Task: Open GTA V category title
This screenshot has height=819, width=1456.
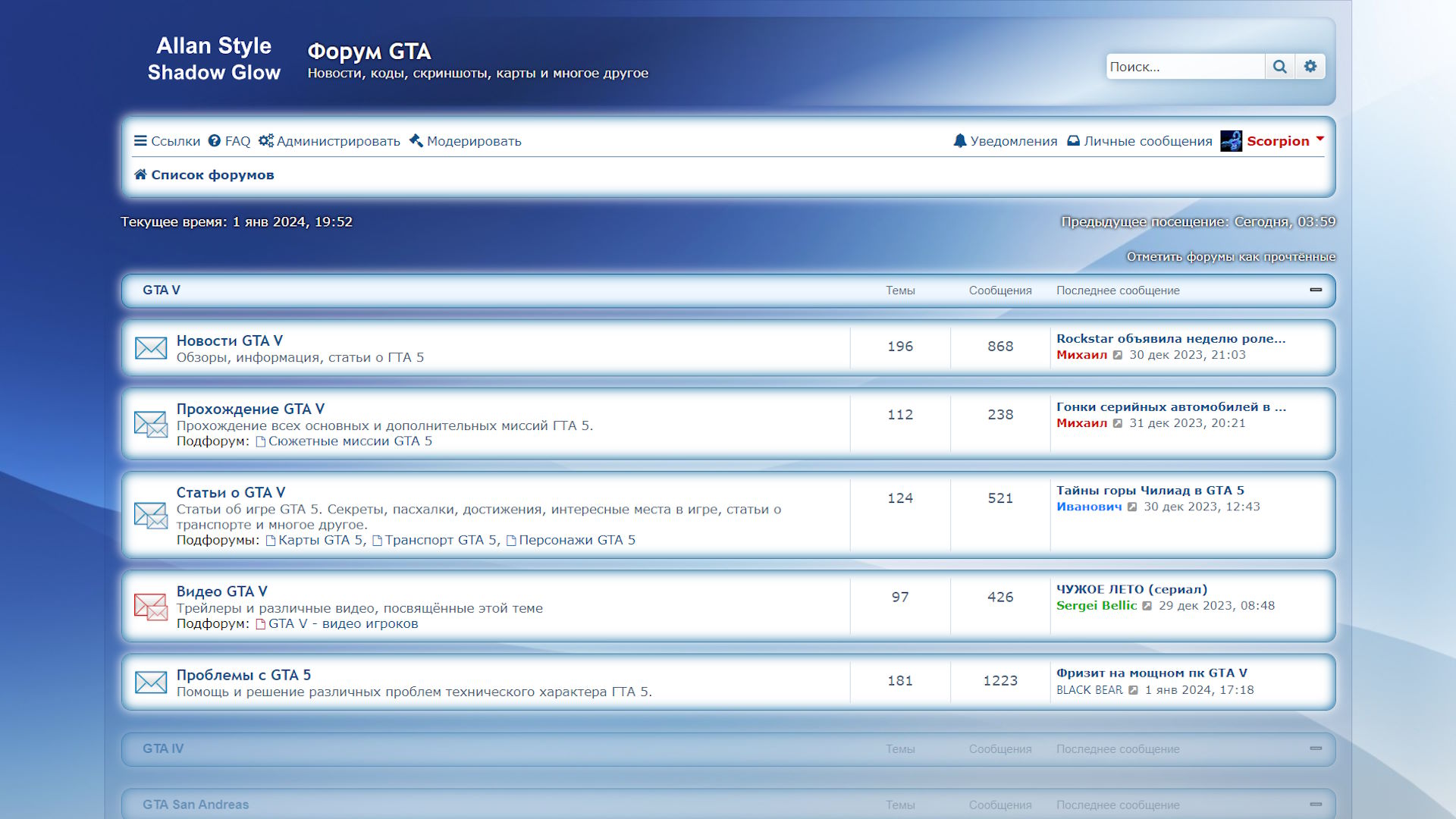Action: coord(162,290)
